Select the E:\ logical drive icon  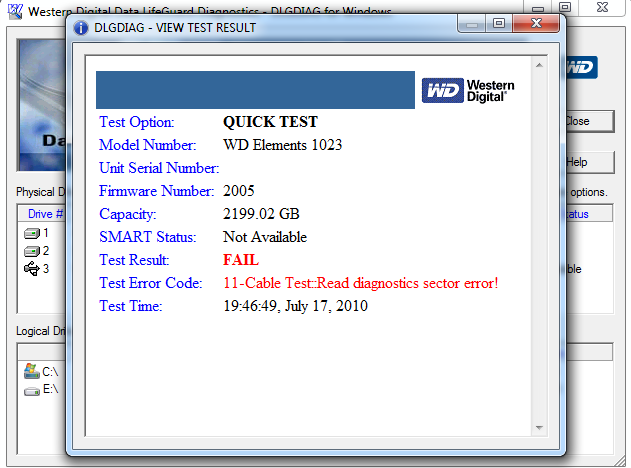tap(32, 390)
